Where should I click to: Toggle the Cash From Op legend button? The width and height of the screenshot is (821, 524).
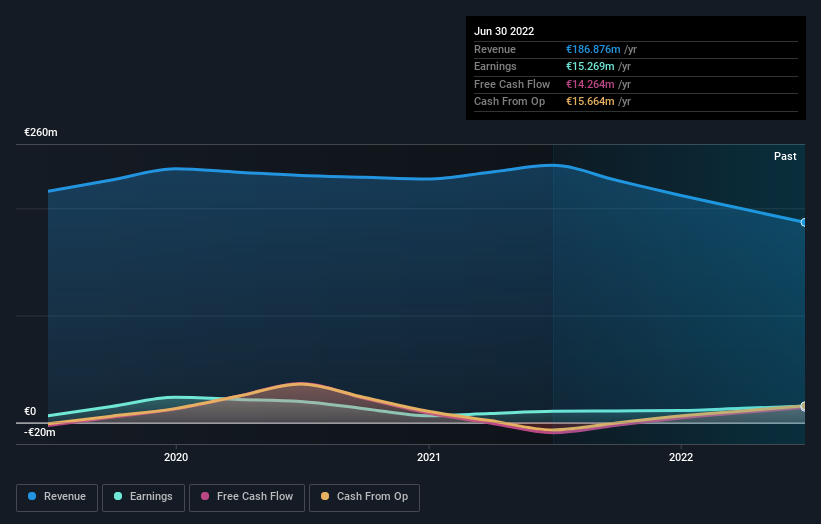[x=364, y=497]
